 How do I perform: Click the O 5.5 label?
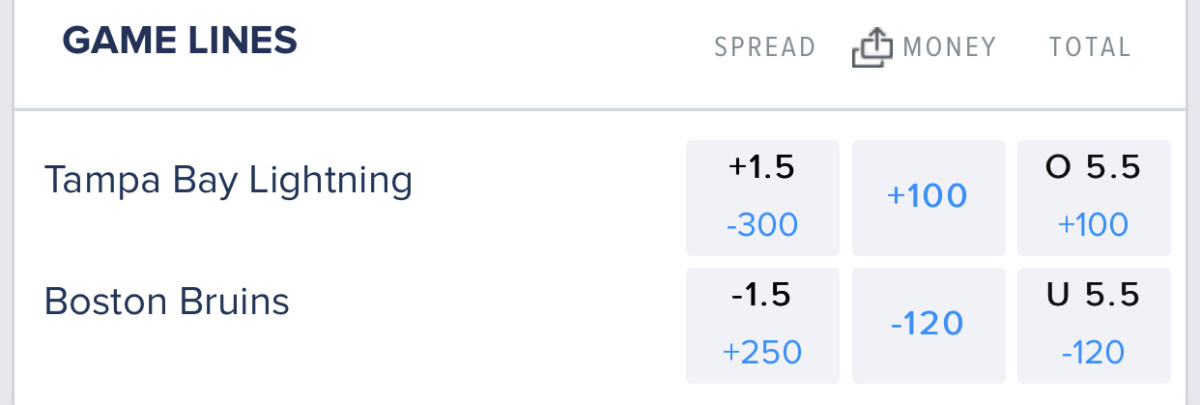[x=1093, y=168]
